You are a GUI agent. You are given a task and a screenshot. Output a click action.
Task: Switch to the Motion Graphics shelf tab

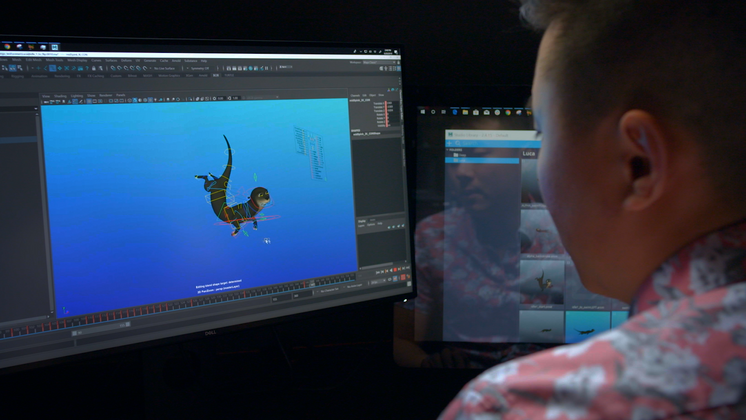click(x=169, y=76)
